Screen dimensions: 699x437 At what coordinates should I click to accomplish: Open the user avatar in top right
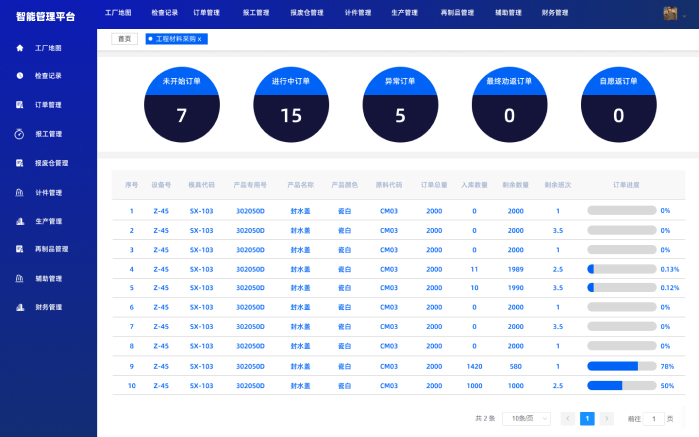[x=671, y=13]
